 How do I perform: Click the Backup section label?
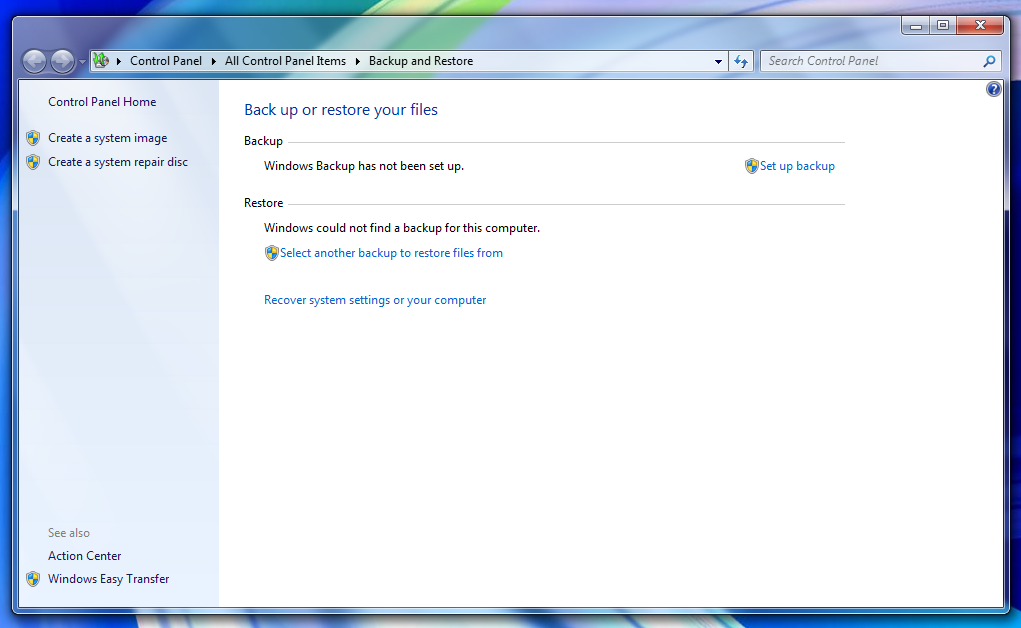pos(263,141)
